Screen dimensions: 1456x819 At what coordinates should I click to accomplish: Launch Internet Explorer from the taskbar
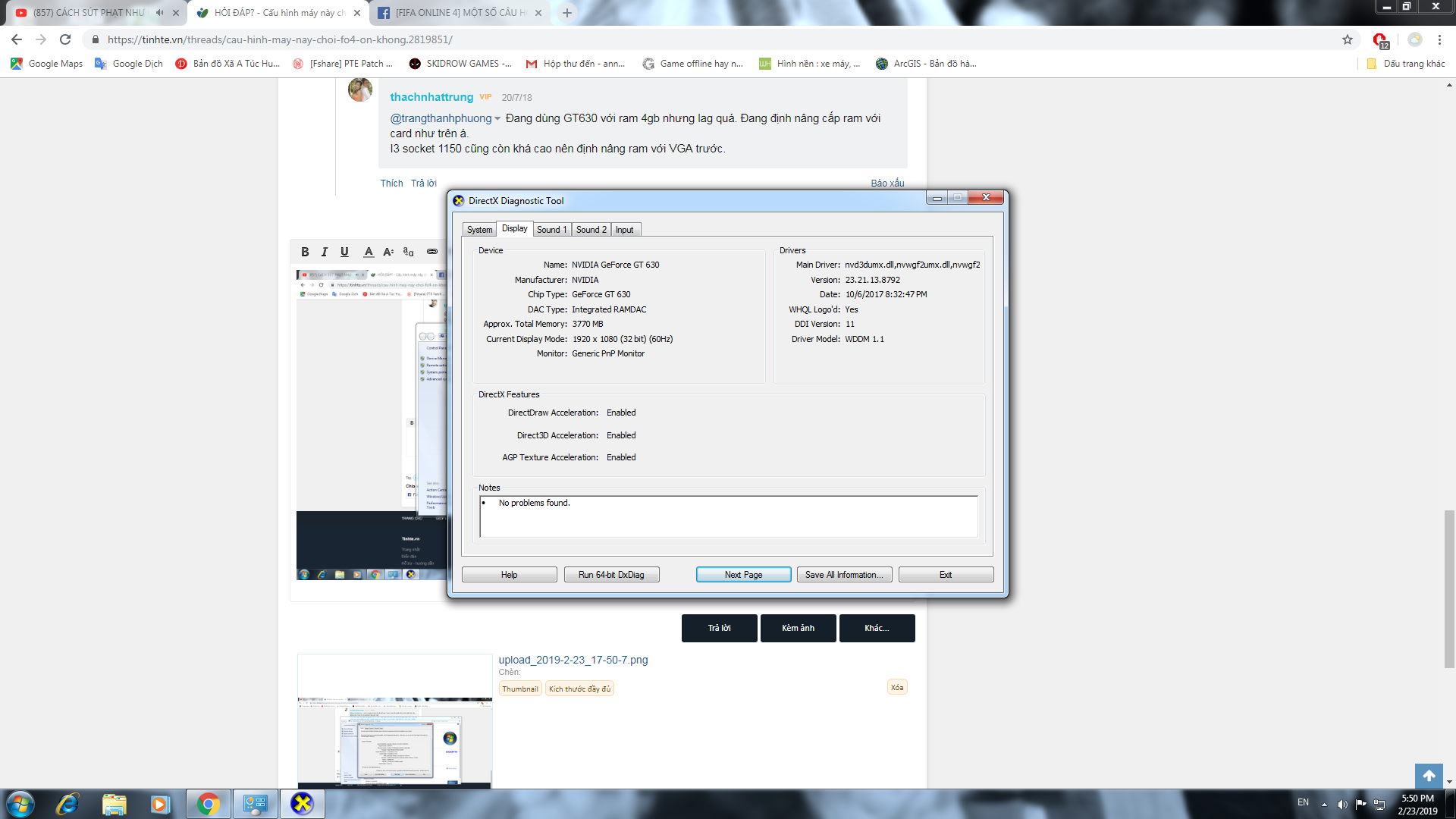pos(67,804)
